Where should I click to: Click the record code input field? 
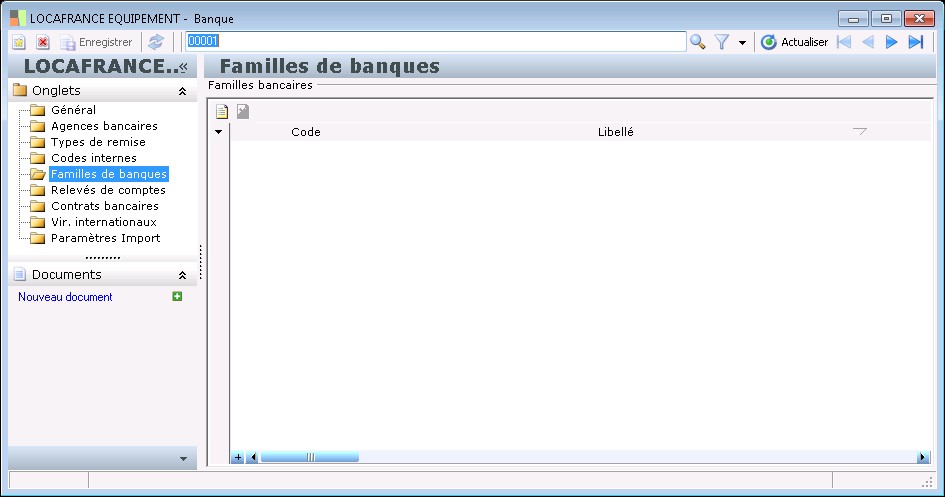tap(436, 41)
